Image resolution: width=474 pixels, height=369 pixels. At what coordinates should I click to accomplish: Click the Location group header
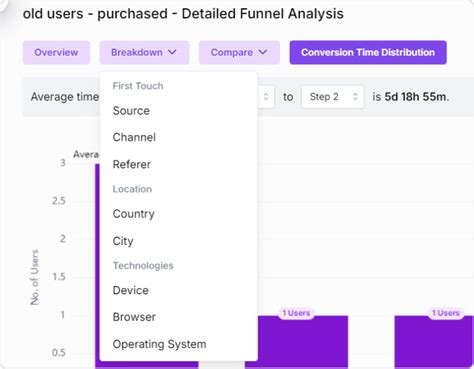tap(132, 189)
